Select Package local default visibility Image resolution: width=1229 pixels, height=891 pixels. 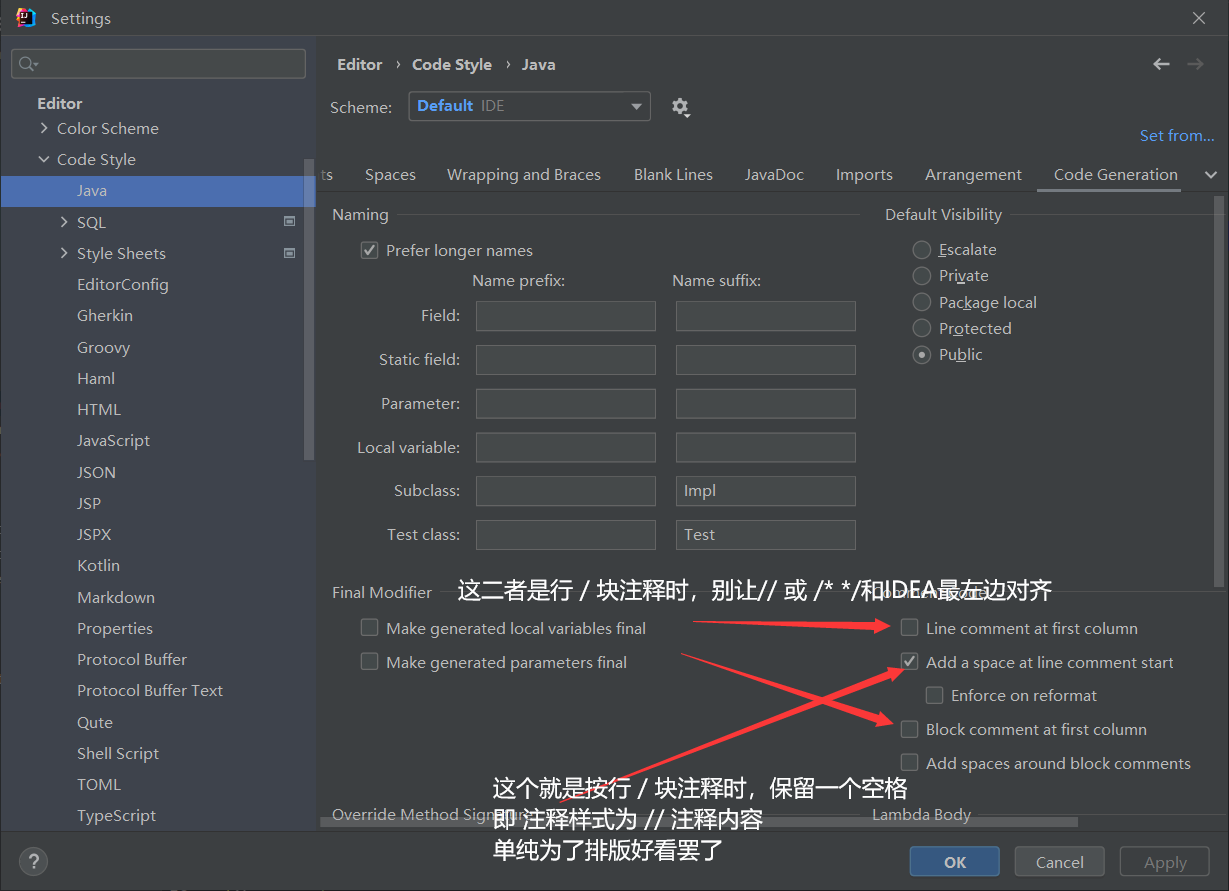[922, 302]
